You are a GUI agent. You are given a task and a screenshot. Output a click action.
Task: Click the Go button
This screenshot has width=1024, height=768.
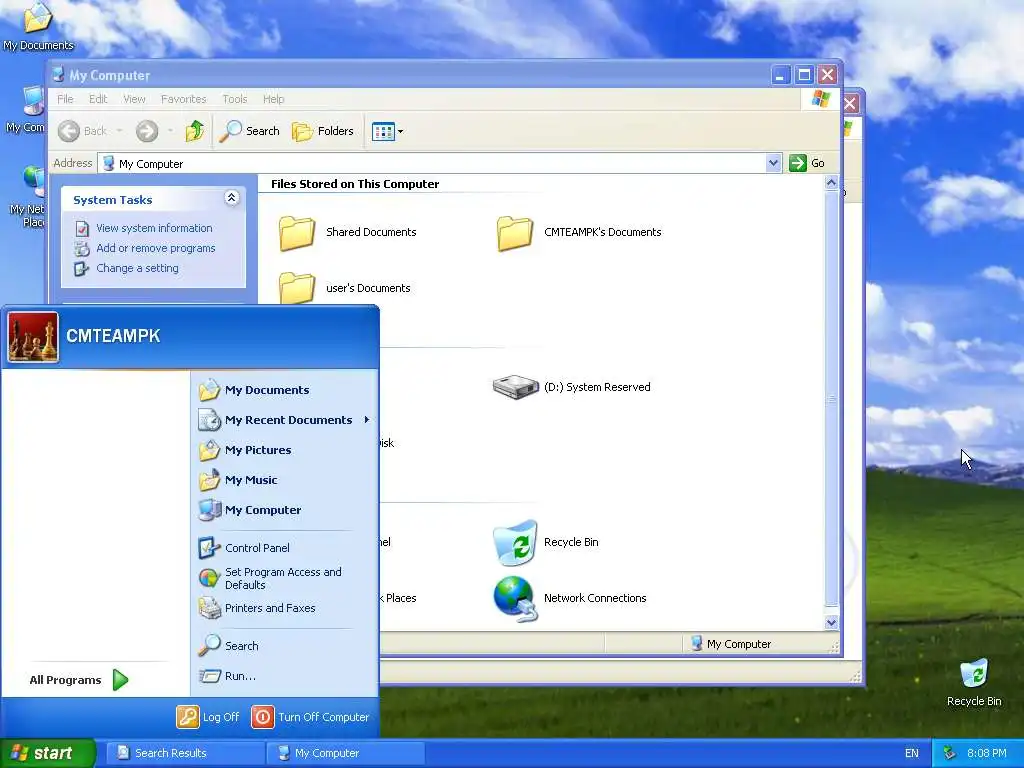807,163
